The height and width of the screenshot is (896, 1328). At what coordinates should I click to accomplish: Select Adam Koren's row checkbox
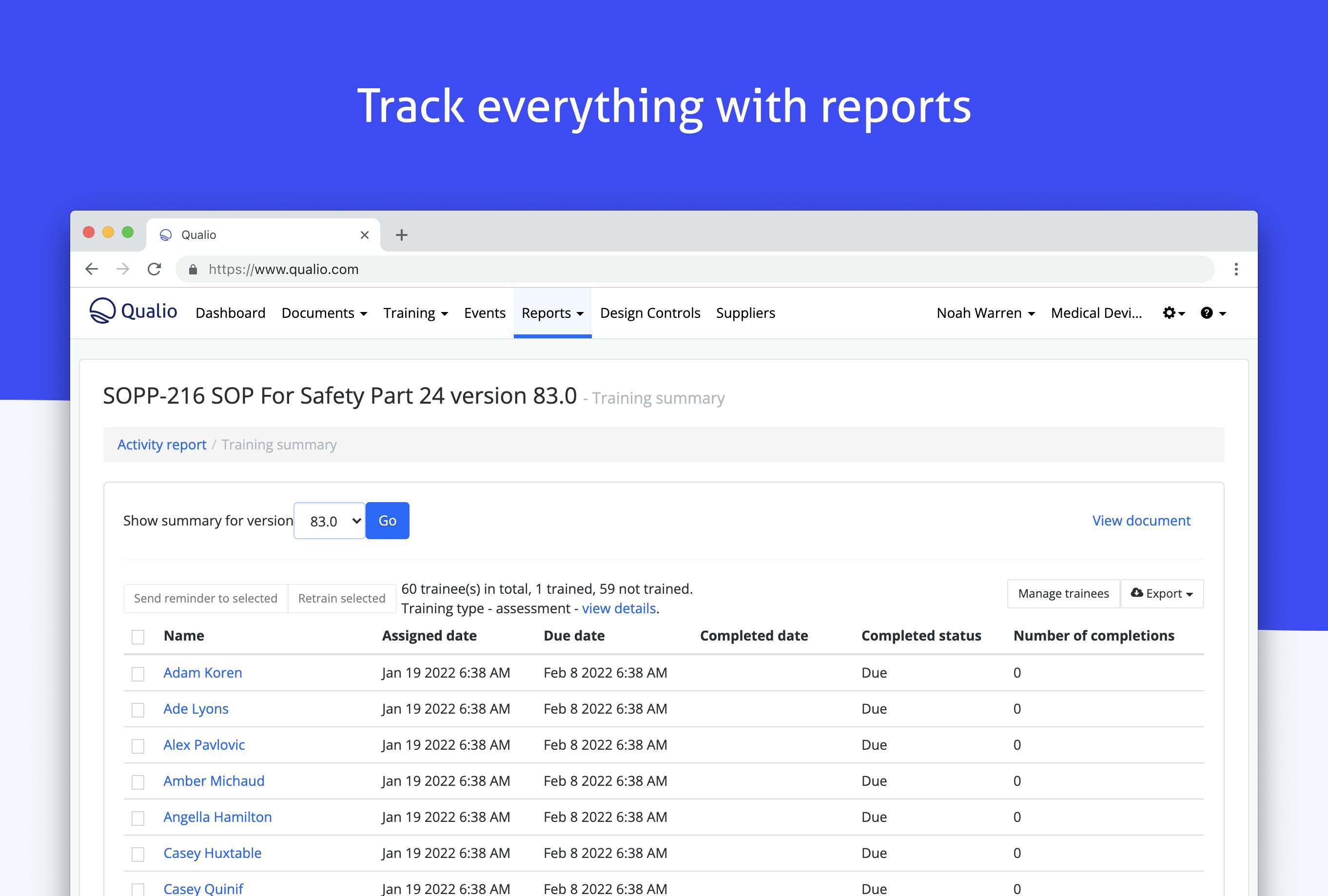pos(137,674)
